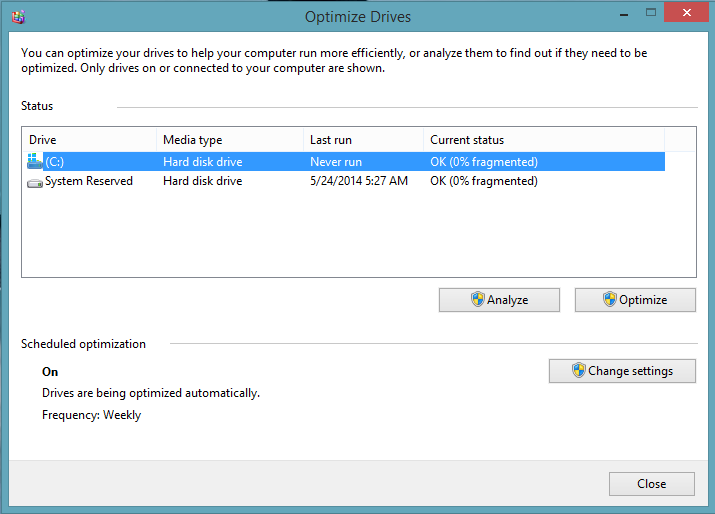Click the bold 'On' scheduled status
This screenshot has width=715, height=514.
pyautogui.click(x=50, y=372)
